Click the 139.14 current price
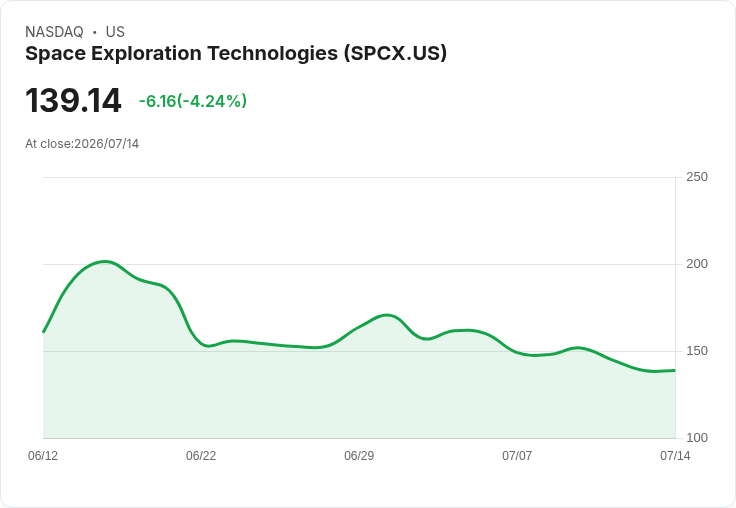Viewport: 736px width, 508px height. (x=73, y=100)
